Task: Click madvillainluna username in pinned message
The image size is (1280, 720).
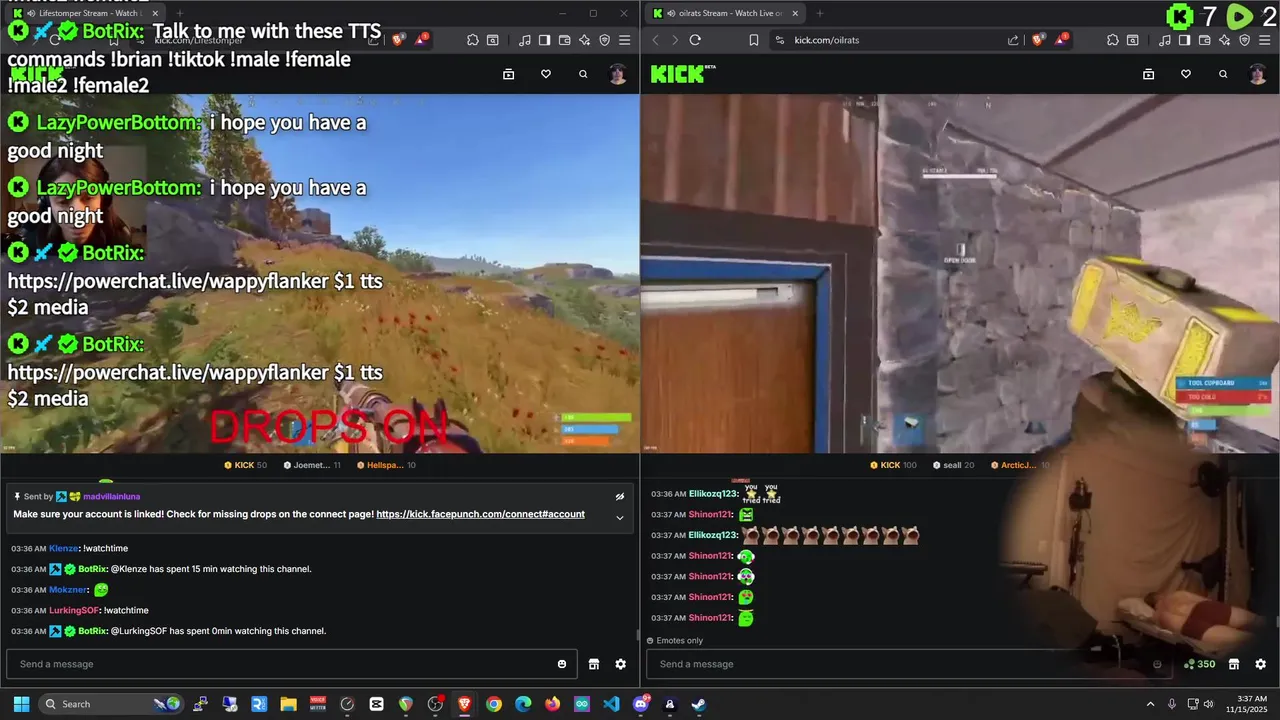Action: (112, 496)
